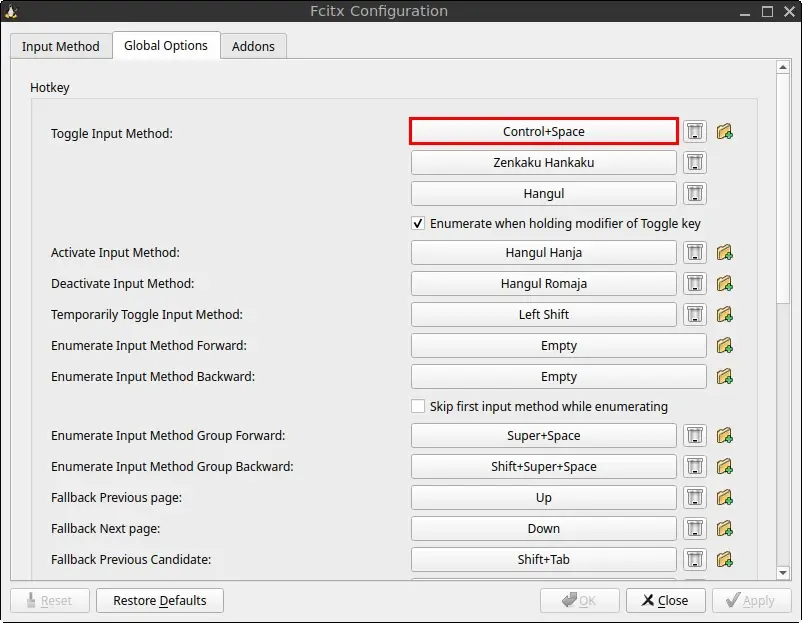Image resolution: width=802 pixels, height=623 pixels.
Task: Change the Super+Space hotkey
Action: (x=544, y=435)
